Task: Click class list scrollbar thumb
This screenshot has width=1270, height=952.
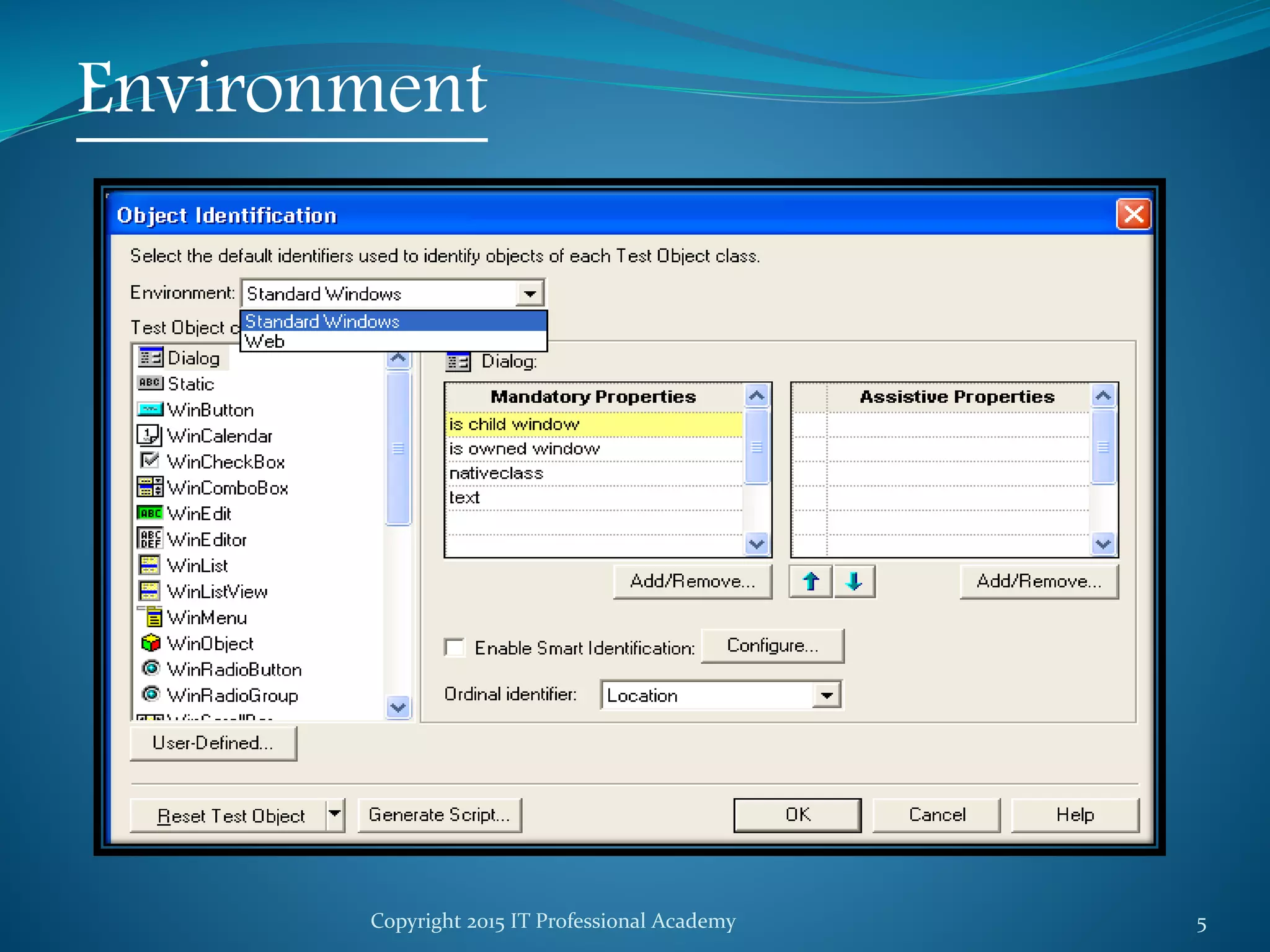Action: [x=398, y=447]
